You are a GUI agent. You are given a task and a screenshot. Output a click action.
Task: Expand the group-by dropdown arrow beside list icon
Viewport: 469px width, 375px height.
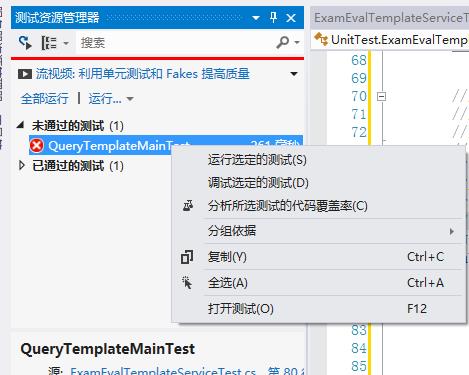[66, 43]
